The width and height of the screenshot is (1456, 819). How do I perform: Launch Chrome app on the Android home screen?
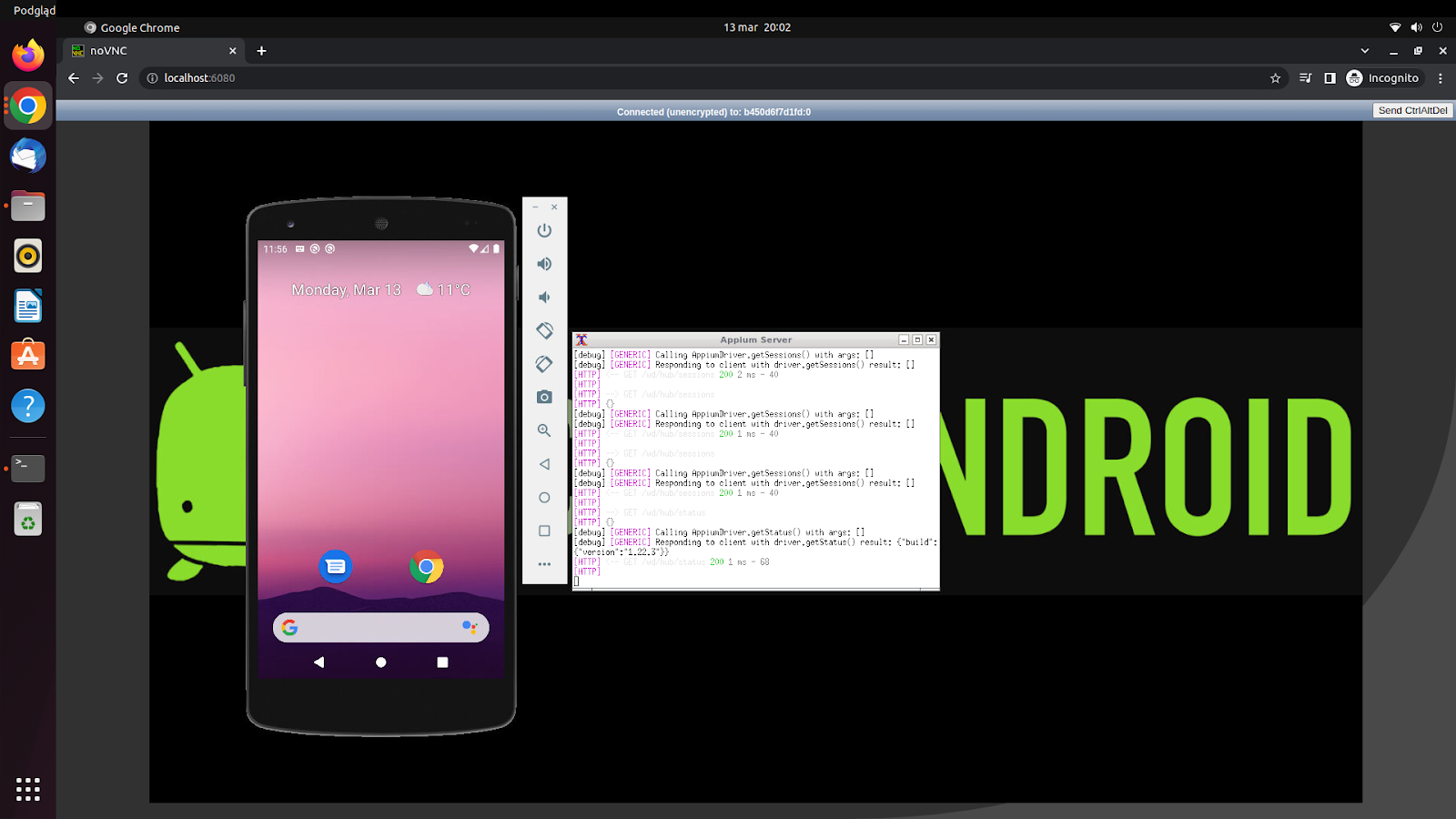tap(426, 566)
